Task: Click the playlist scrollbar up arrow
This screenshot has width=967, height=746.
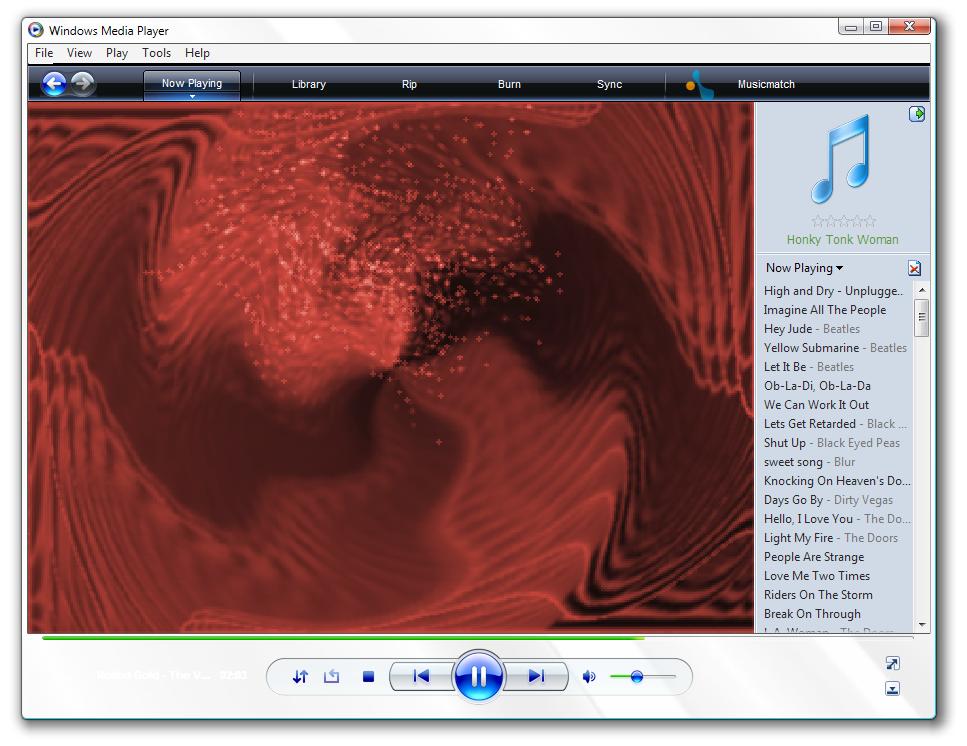Action: [922, 290]
